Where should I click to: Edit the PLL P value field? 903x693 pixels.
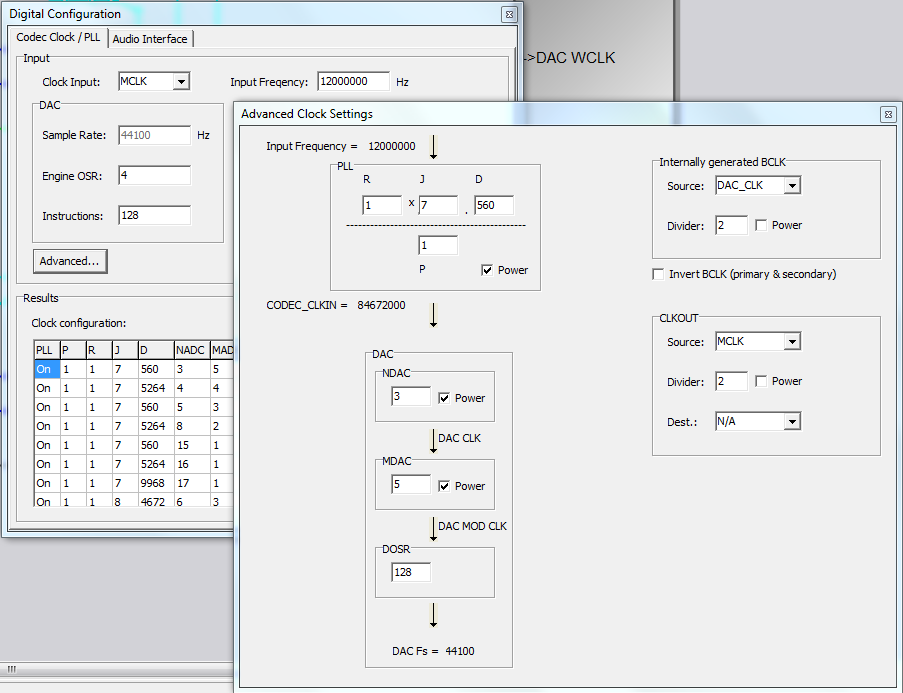(x=438, y=245)
